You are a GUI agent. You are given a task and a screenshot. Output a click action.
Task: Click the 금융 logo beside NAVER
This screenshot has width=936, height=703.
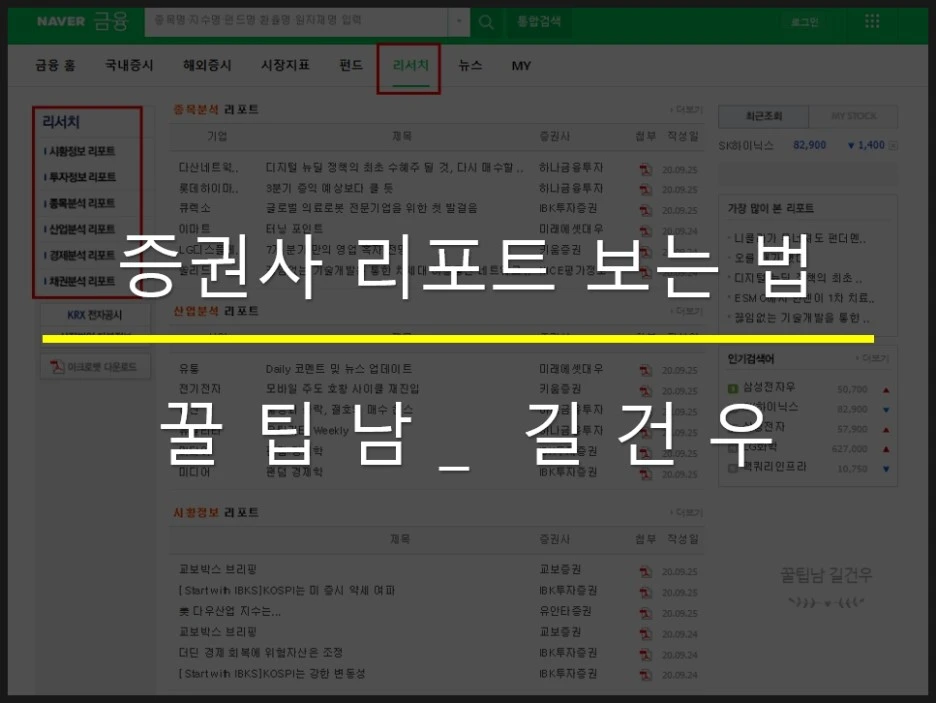pos(111,21)
